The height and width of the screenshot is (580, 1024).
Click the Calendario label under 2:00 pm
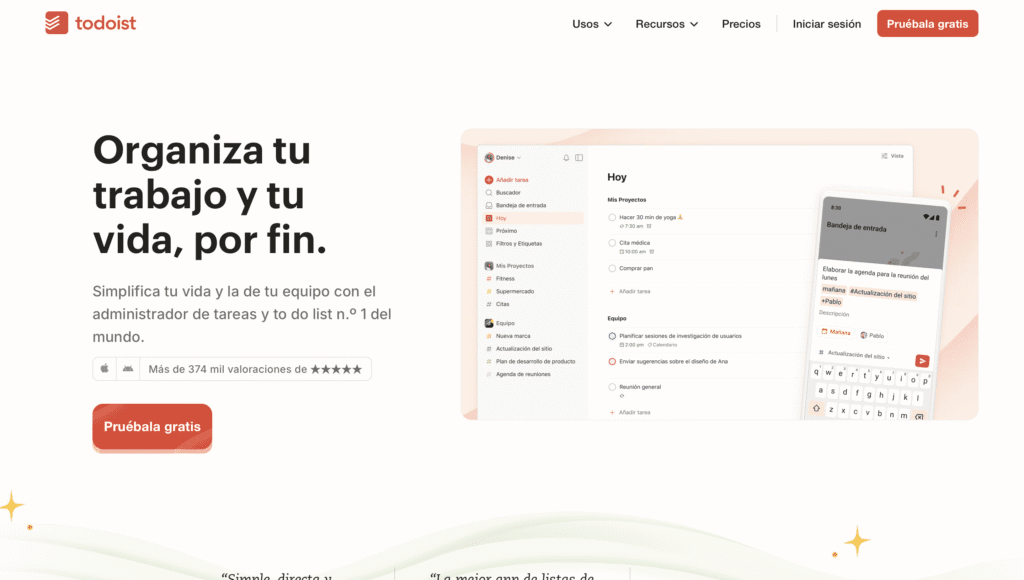[x=662, y=345]
